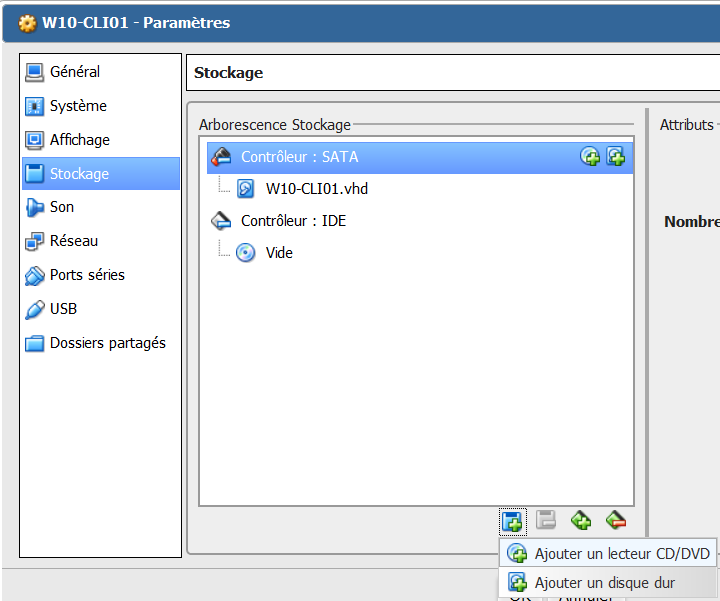The height and width of the screenshot is (601, 720).
Task: Open the Son settings category
Action: 101,207
